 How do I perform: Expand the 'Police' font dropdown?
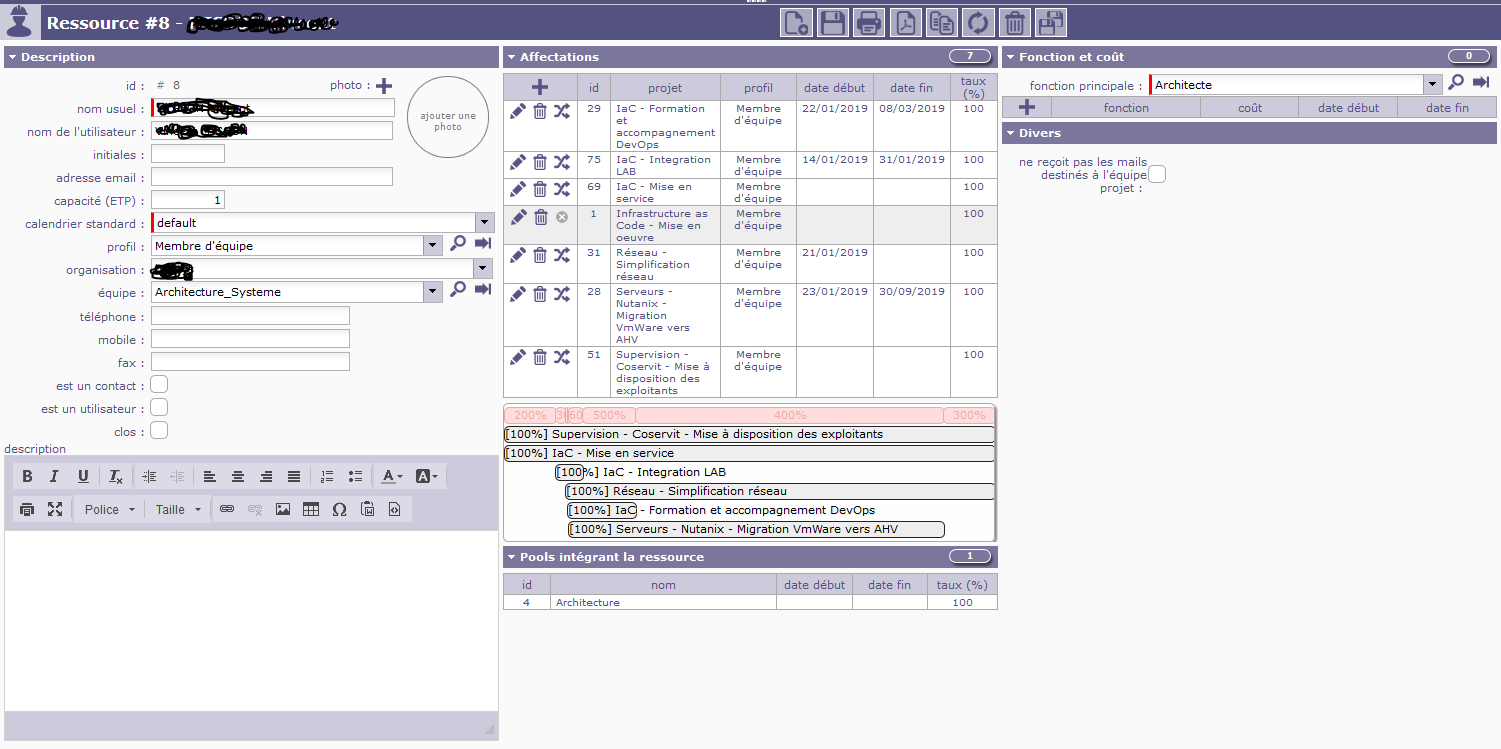coord(110,509)
